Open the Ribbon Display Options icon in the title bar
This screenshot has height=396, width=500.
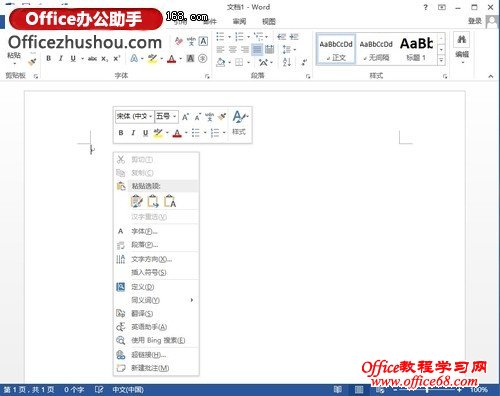point(442,7)
